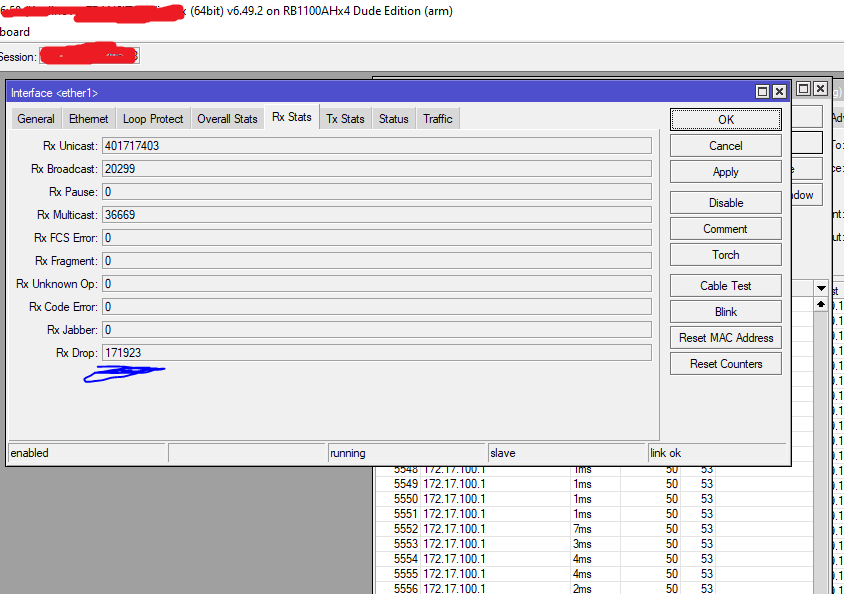Switch to Overall Stats tab

coord(227,119)
